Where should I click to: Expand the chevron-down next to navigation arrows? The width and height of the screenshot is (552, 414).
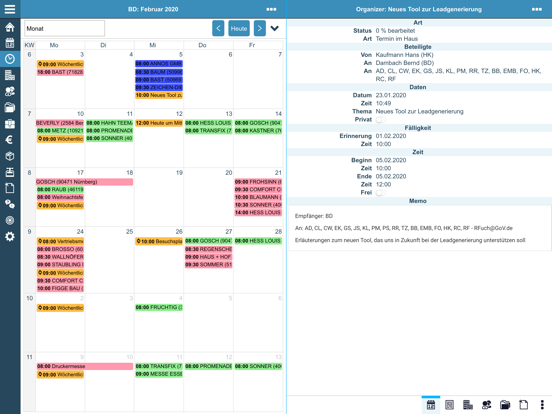pos(275,29)
